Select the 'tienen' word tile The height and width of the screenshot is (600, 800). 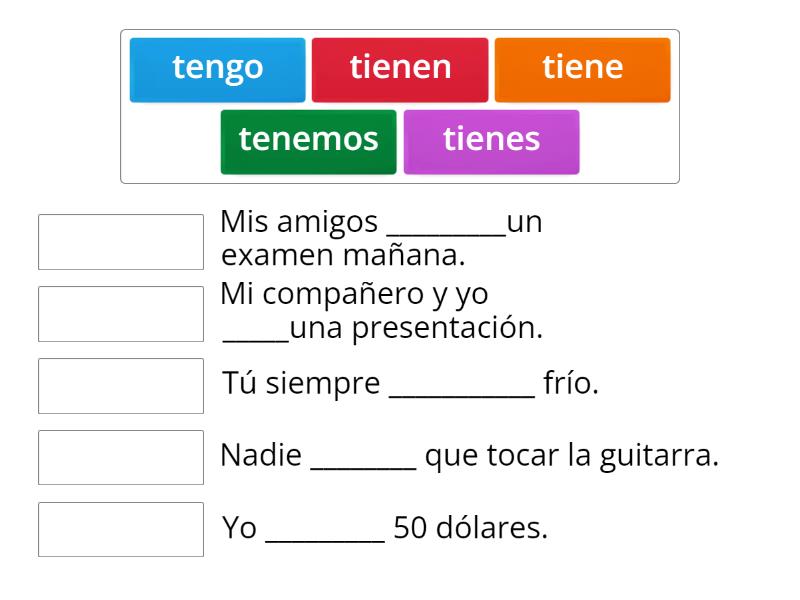tap(400, 68)
